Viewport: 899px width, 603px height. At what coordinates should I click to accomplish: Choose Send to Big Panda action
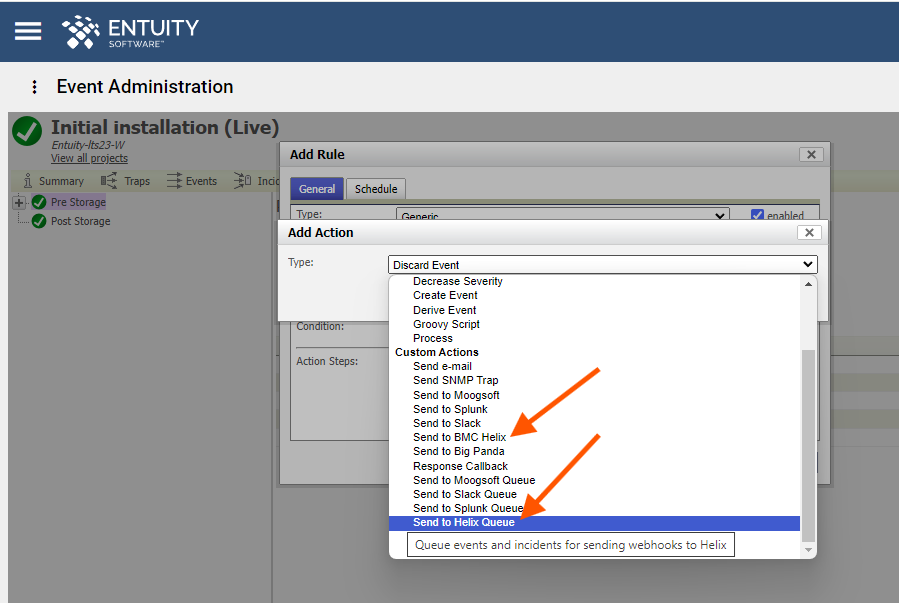(459, 451)
